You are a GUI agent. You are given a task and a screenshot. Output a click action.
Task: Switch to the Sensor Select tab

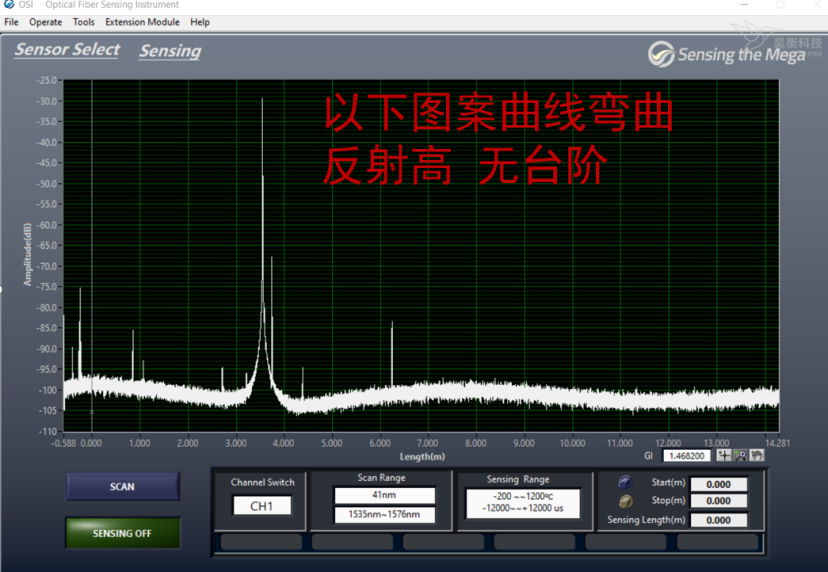click(67, 50)
